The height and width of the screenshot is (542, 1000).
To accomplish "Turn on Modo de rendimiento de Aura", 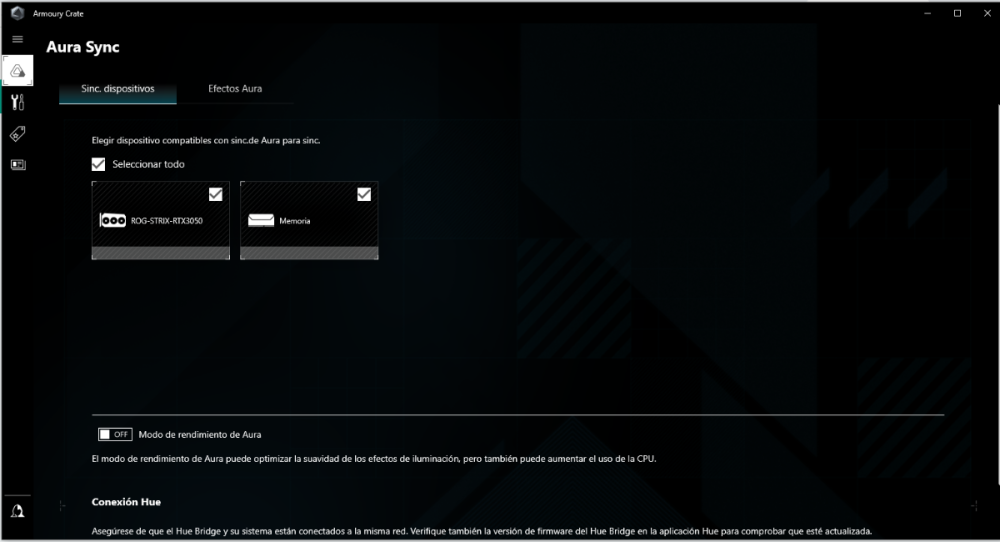I will pyautogui.click(x=115, y=434).
